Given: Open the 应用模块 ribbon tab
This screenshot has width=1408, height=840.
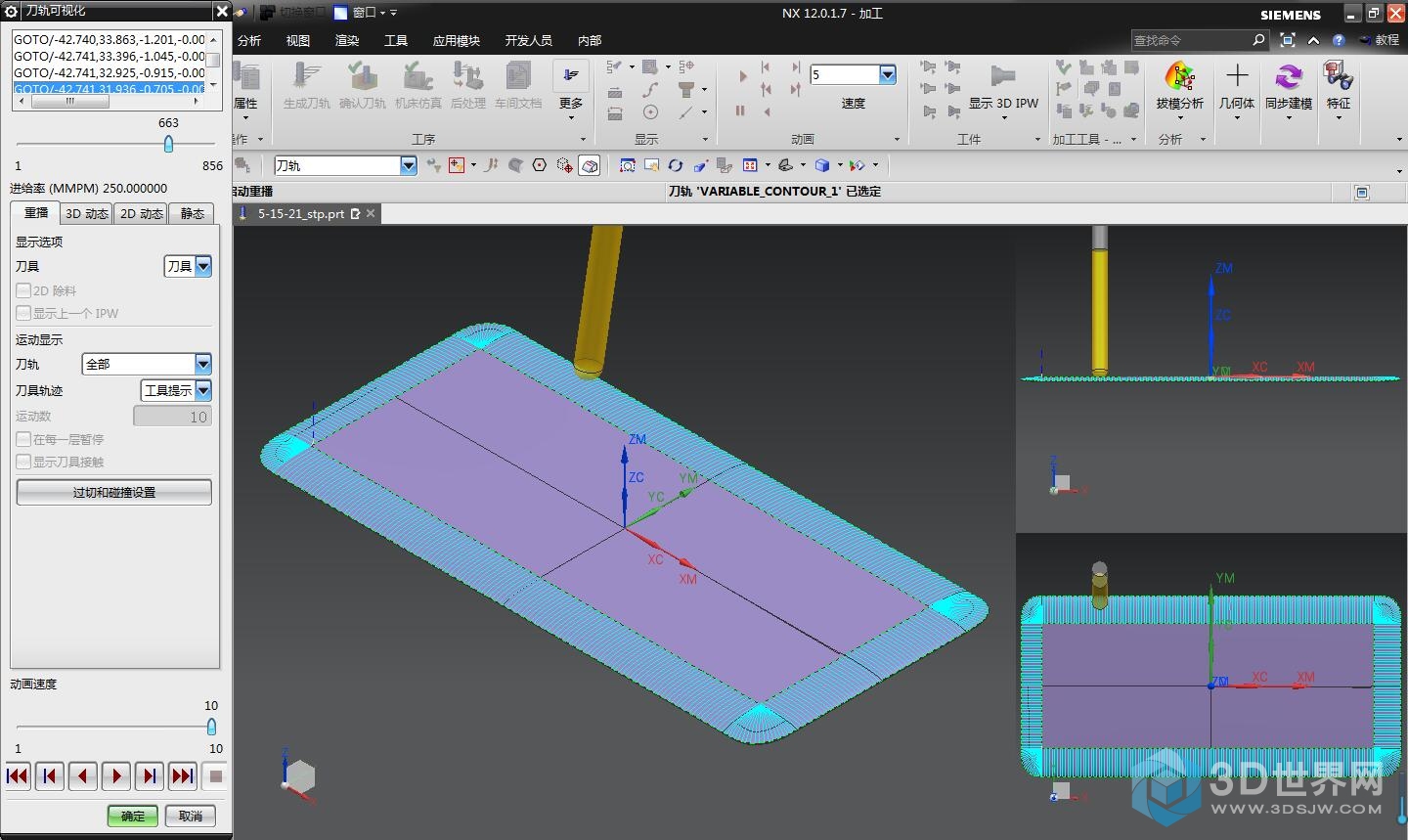Looking at the screenshot, I should [x=457, y=40].
